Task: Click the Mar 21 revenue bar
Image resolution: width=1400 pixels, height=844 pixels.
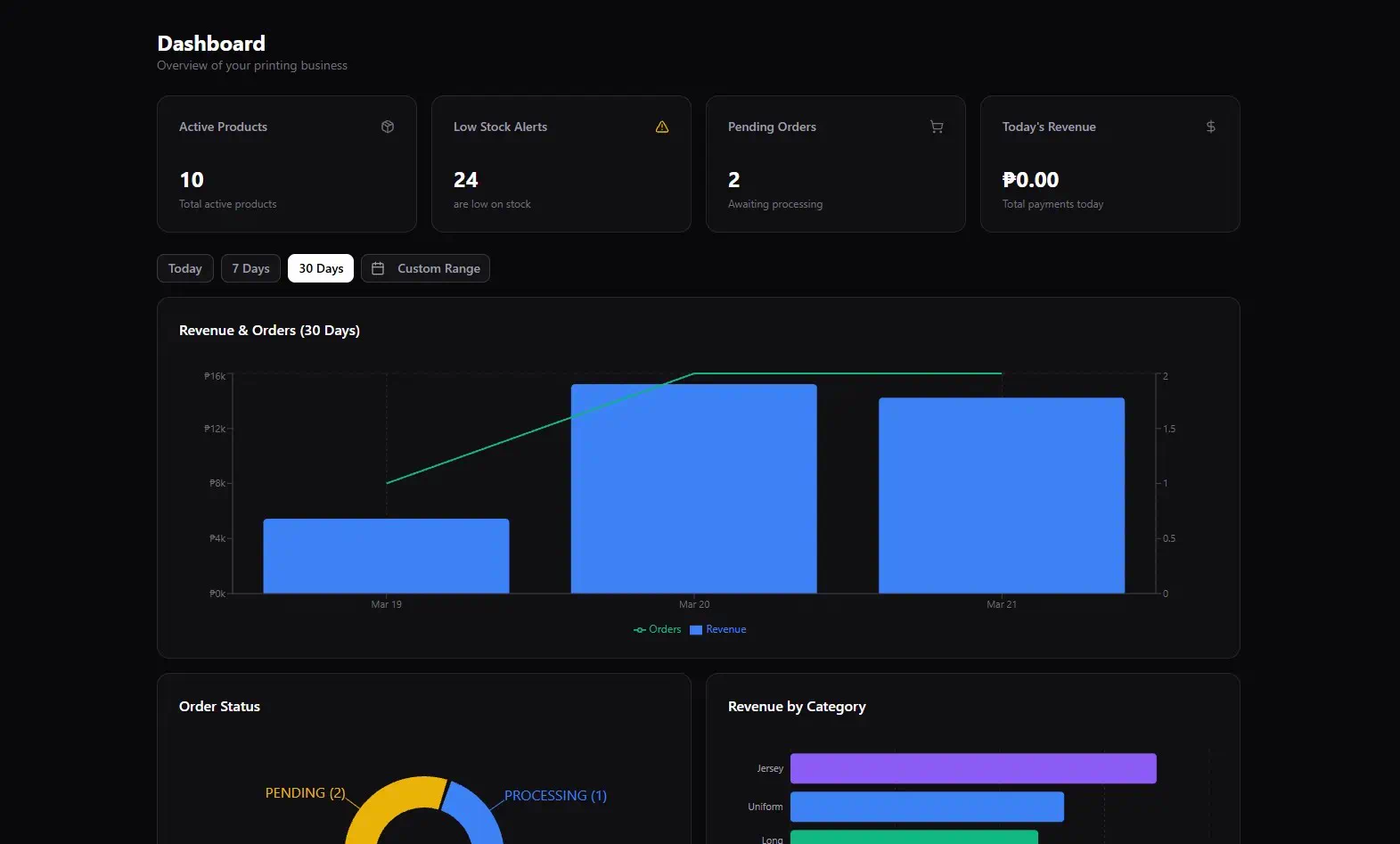Action: [1002, 496]
